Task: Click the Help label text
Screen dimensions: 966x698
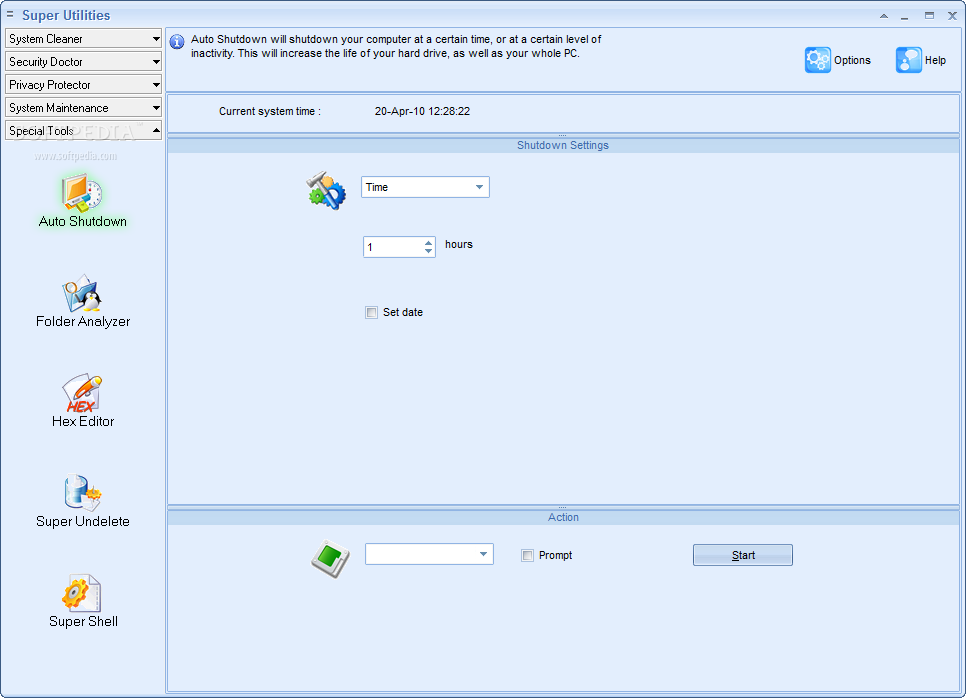Action: click(x=935, y=60)
